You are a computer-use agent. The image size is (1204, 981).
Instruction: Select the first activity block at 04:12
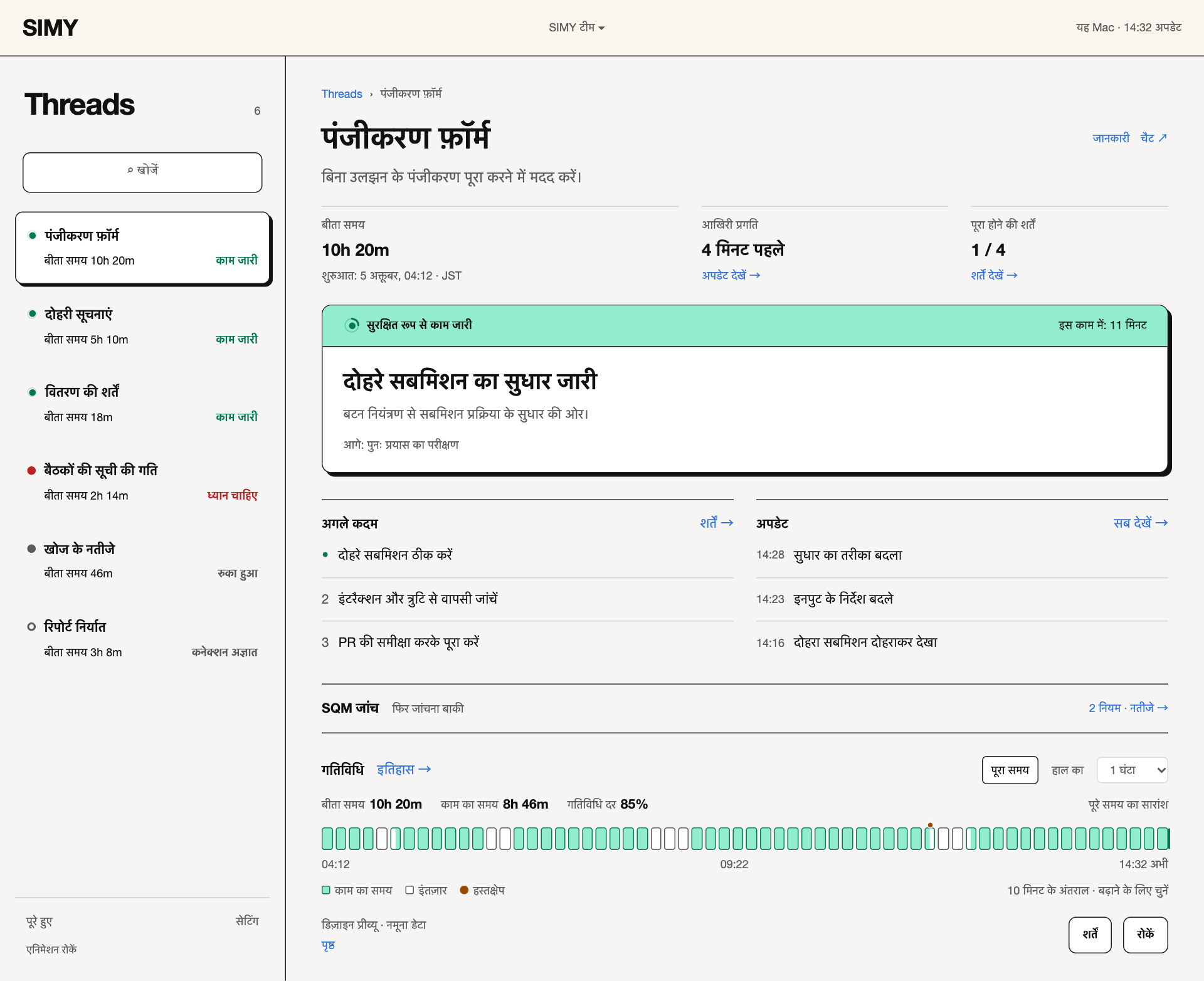[327, 839]
